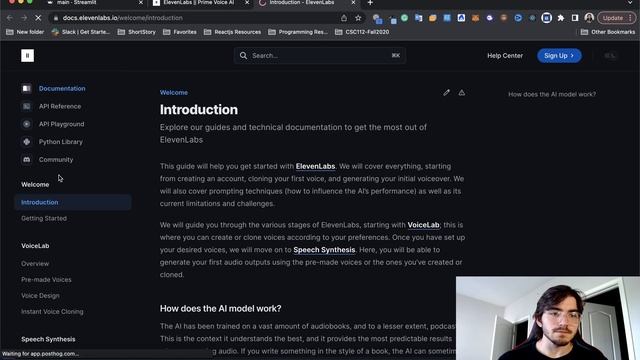Click the pencil edit page icon
640x360 pixels.
(x=447, y=93)
